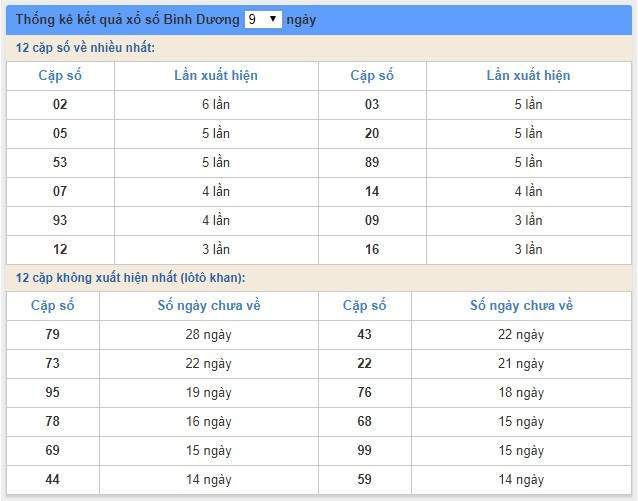Click the '21 ngày' cell
The image size is (638, 501).
(x=521, y=363)
